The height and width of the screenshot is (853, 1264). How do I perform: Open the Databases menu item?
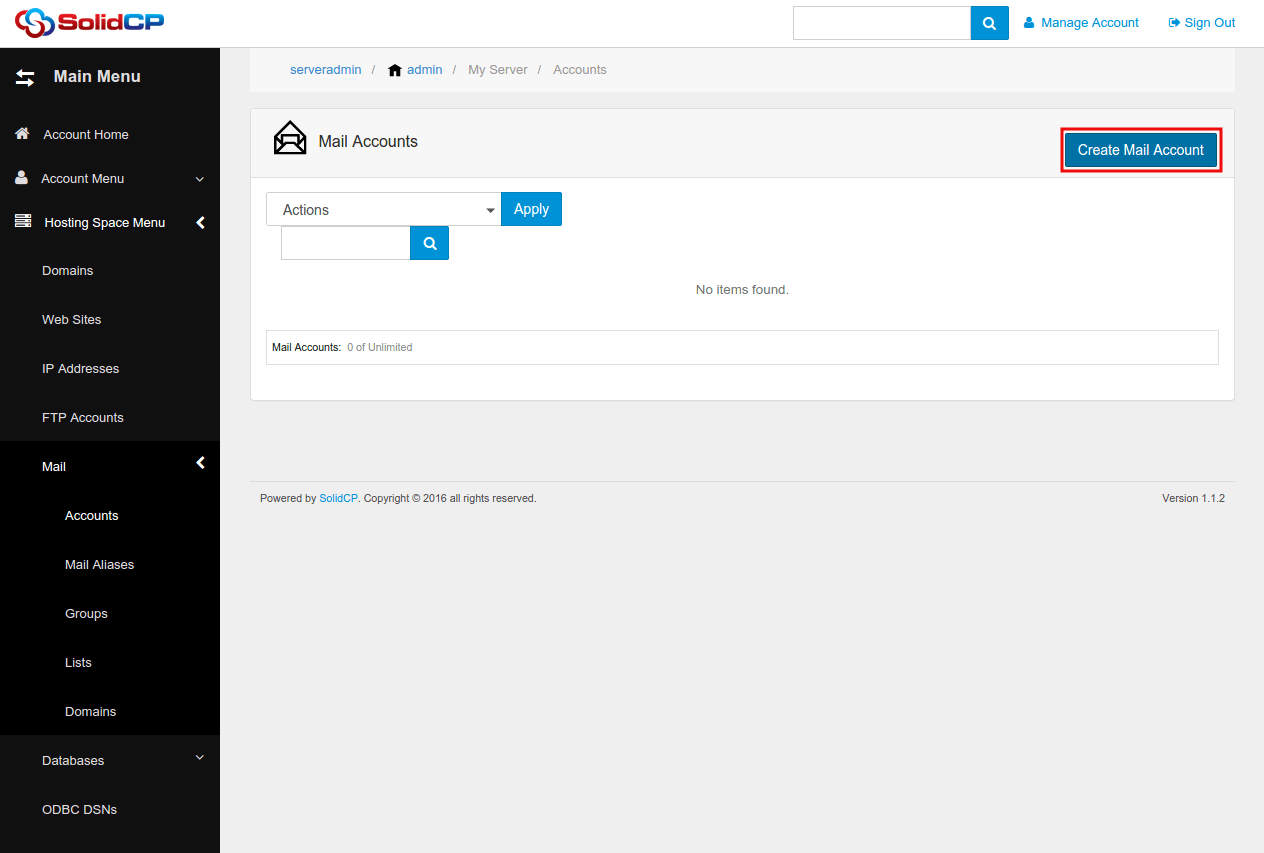(x=73, y=761)
